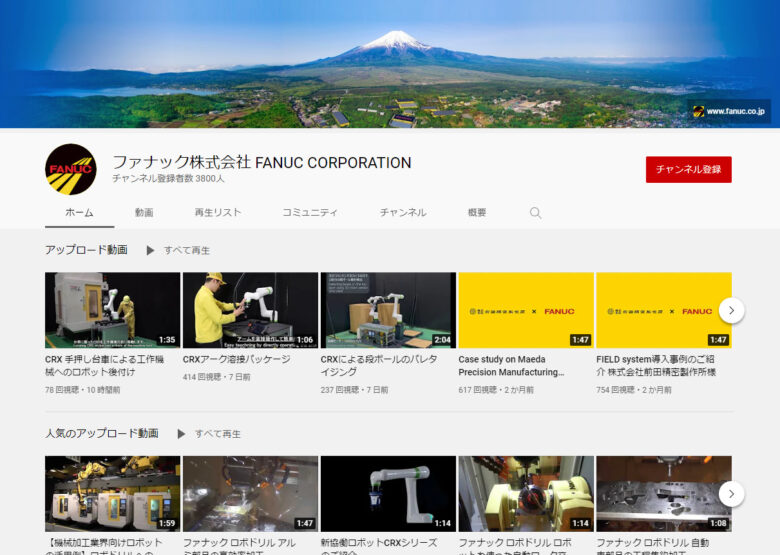Open FIELD system導入事例 yellow thumbnail
The width and height of the screenshot is (780, 555).
(x=663, y=310)
